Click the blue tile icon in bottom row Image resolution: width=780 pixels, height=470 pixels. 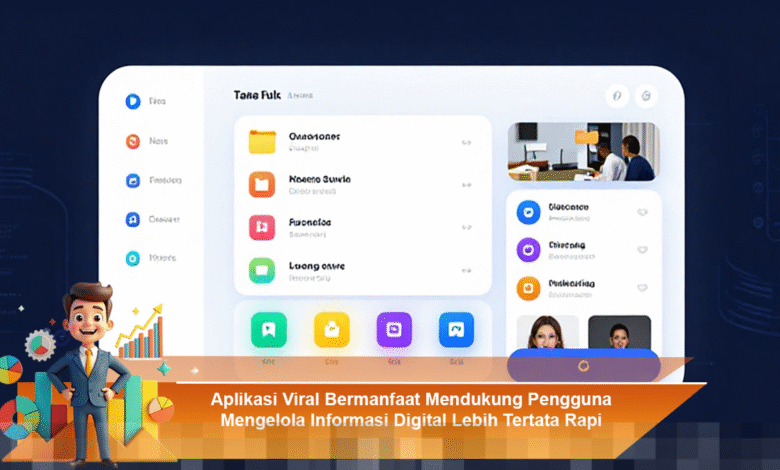[456, 329]
